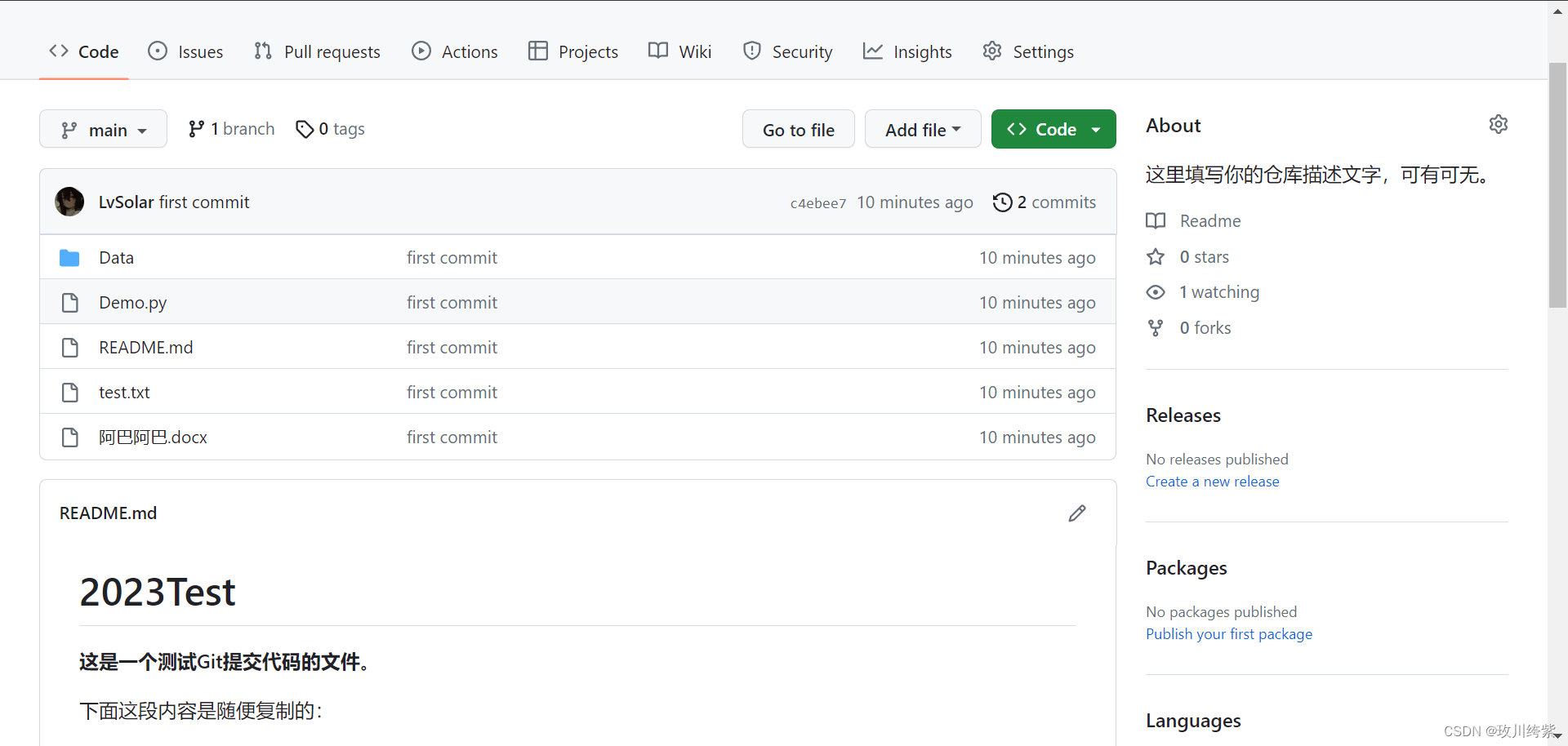1568x746 pixels.
Task: Click Publish your first package
Action: click(x=1229, y=633)
